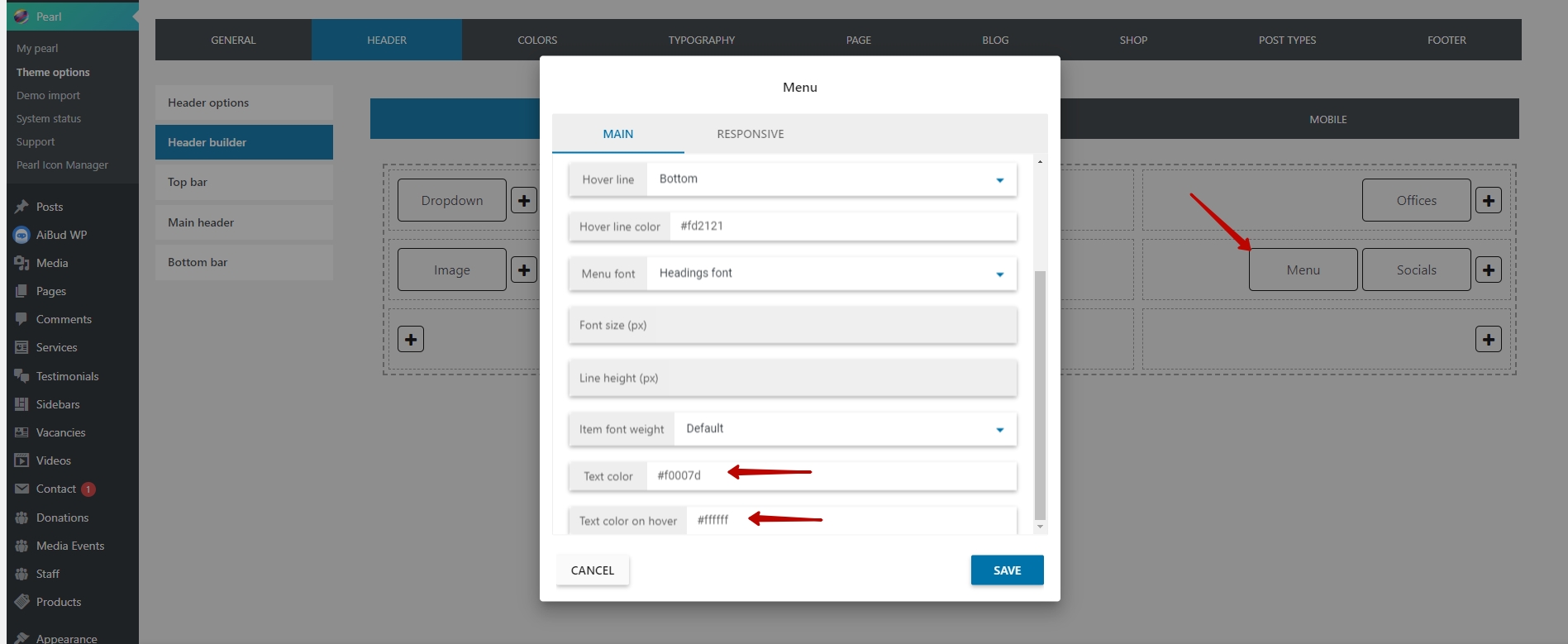1568x644 pixels.
Task: Click the plus icon beside Image element
Action: 524,270
